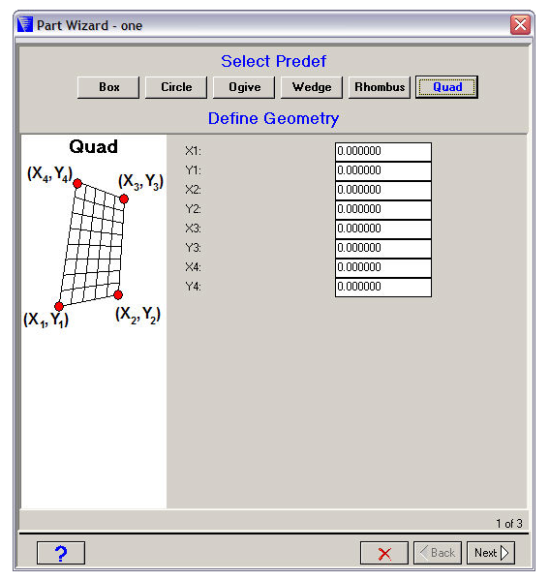Cancel the wizard with the red X button
Screen dimensions: 550x580
pos(384,553)
